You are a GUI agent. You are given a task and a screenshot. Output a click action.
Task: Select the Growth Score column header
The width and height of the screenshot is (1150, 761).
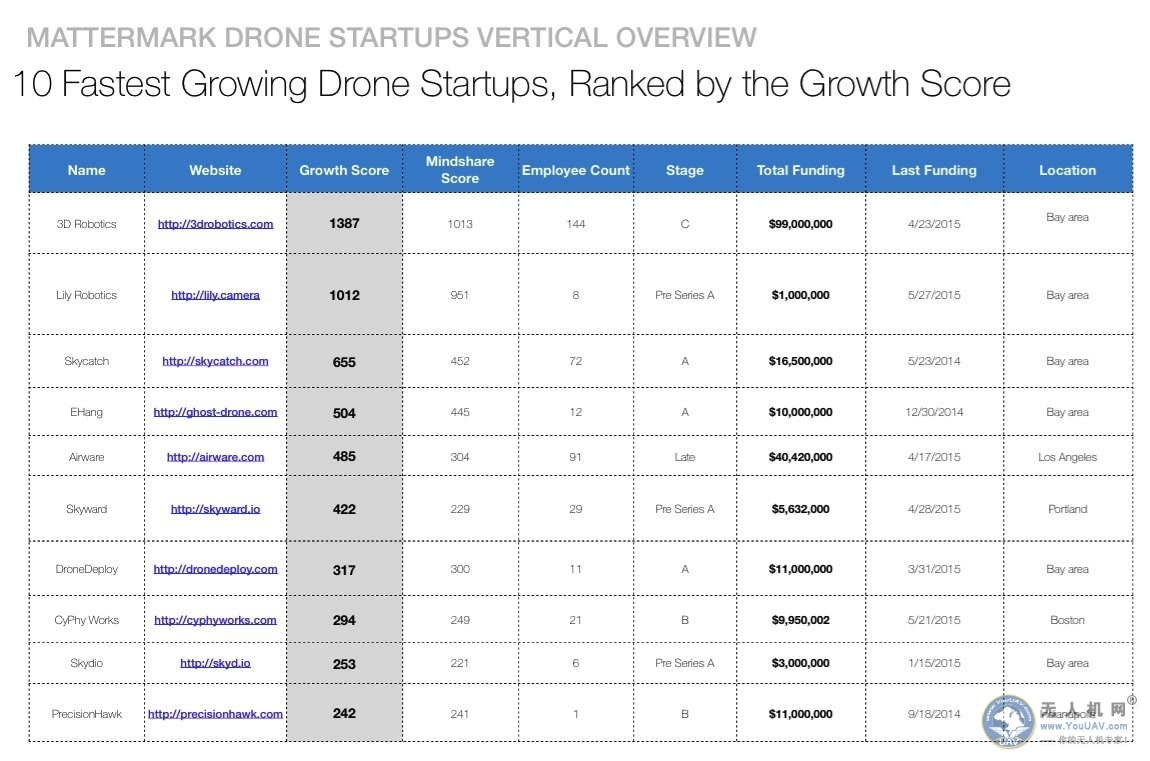(x=344, y=170)
